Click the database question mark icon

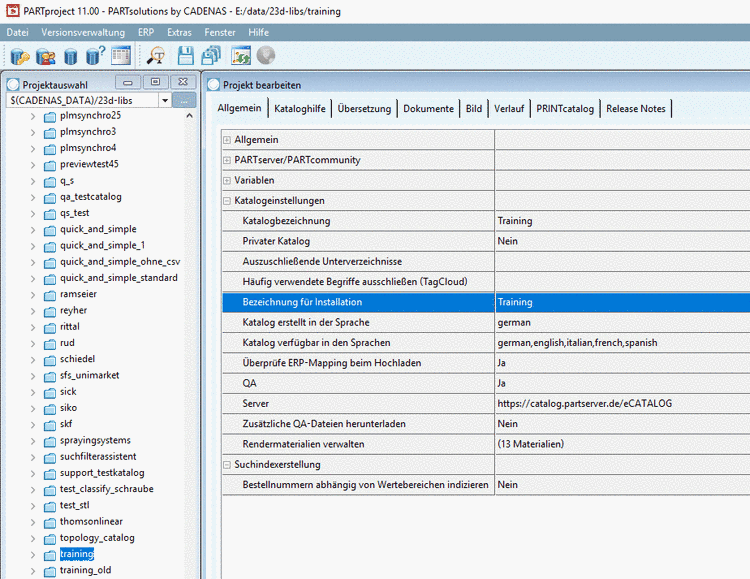pos(95,56)
